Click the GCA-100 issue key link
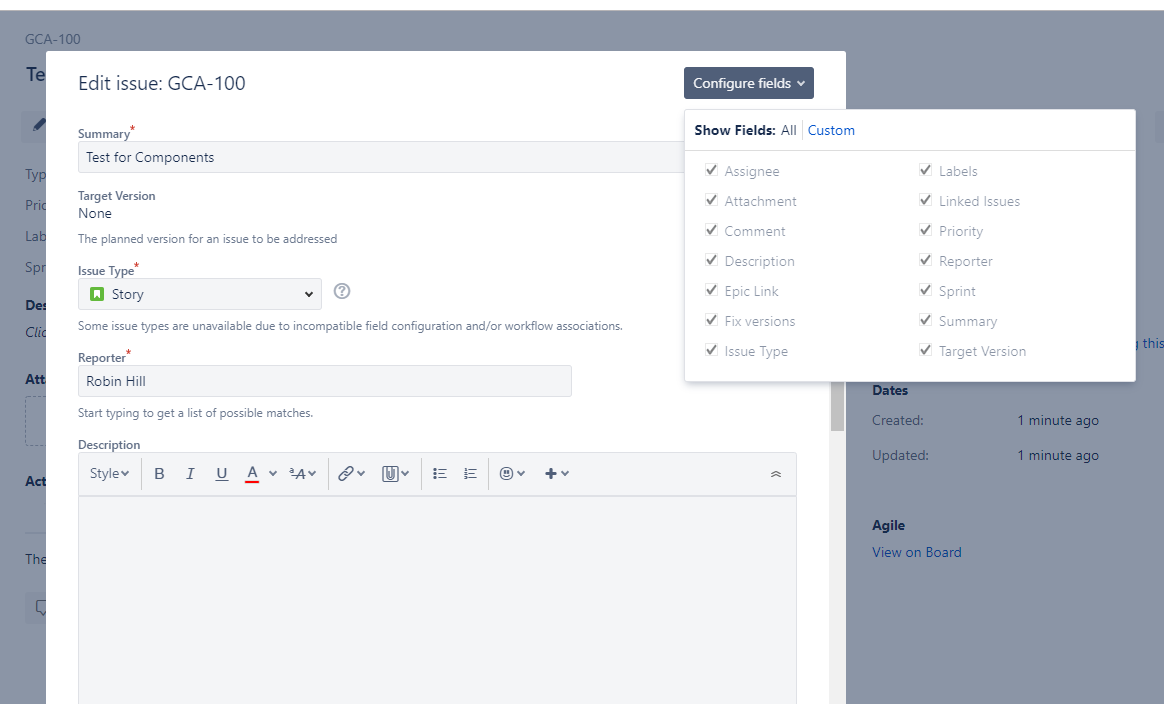The width and height of the screenshot is (1164, 704). tap(53, 39)
